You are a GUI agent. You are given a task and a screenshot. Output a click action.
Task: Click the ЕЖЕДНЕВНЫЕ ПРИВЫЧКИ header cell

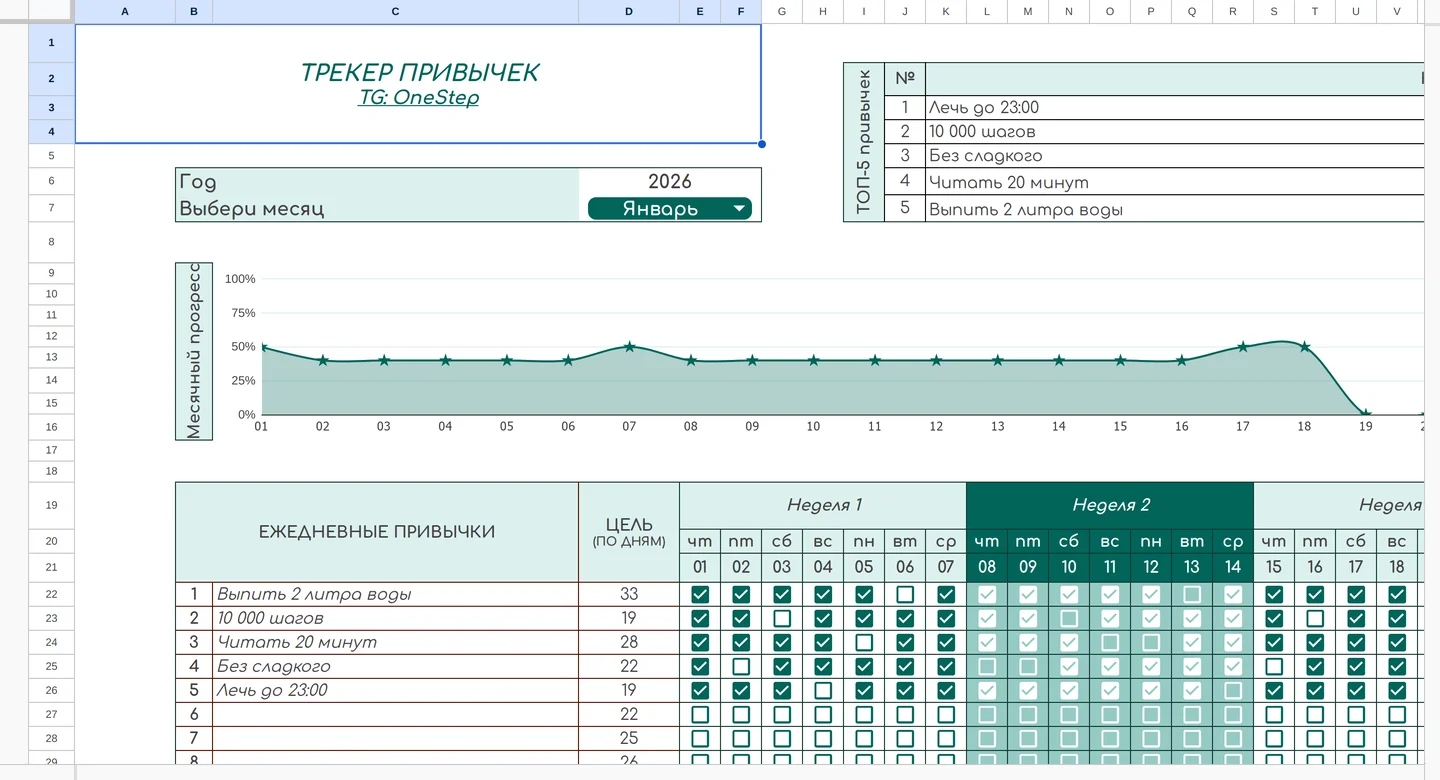[377, 532]
